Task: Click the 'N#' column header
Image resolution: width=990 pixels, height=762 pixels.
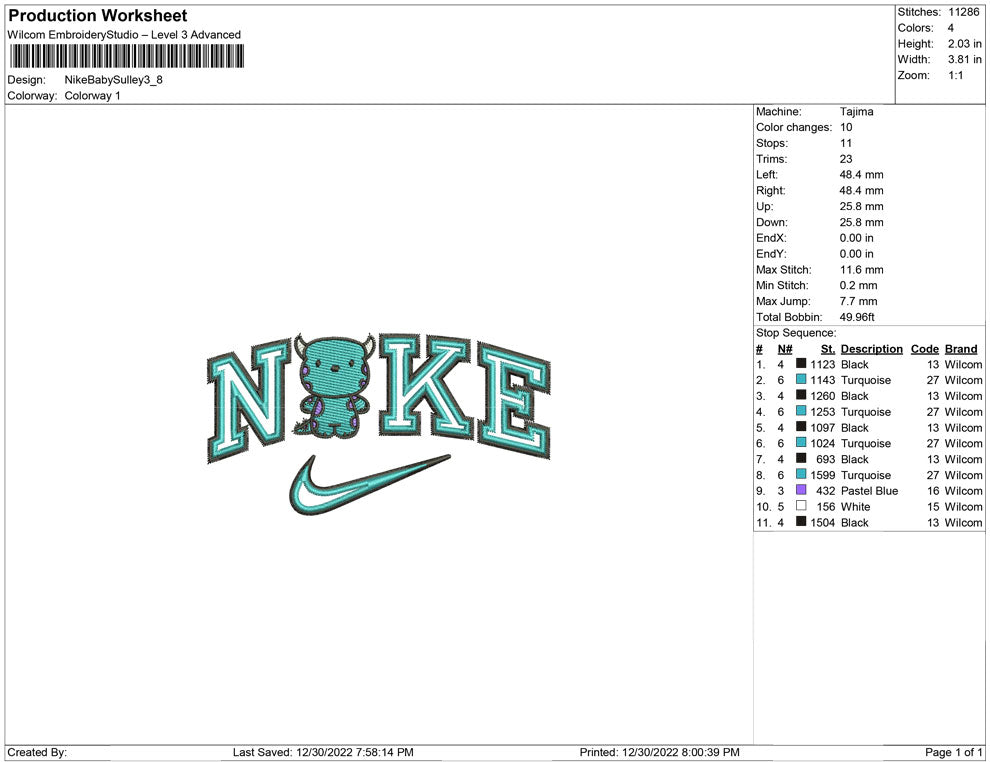Action: pos(785,349)
